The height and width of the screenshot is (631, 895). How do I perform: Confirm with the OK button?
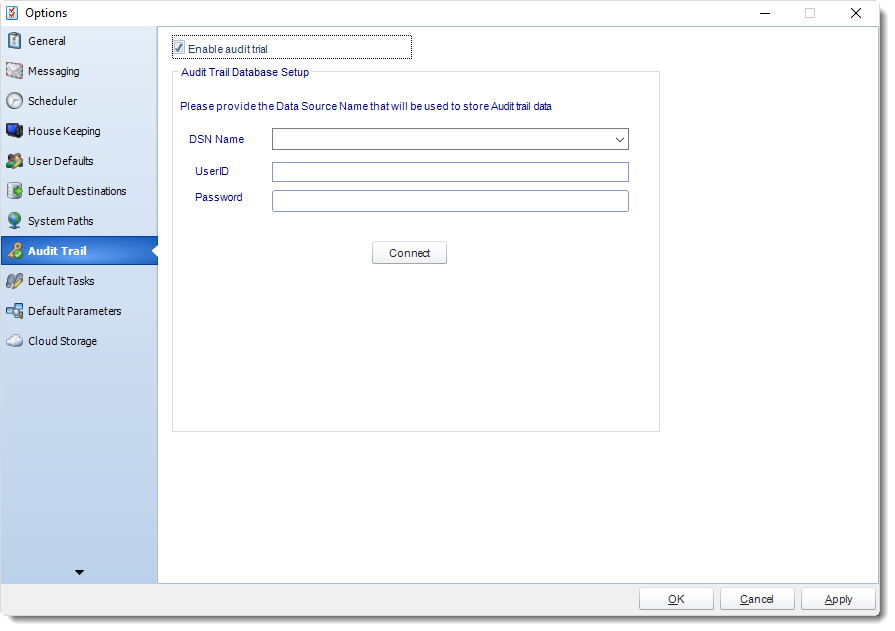[676, 599]
